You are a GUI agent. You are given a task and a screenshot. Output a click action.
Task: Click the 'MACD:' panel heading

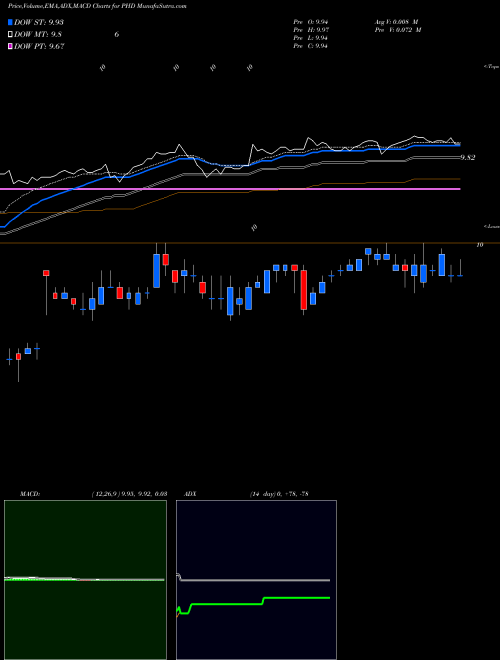[x=30, y=494]
